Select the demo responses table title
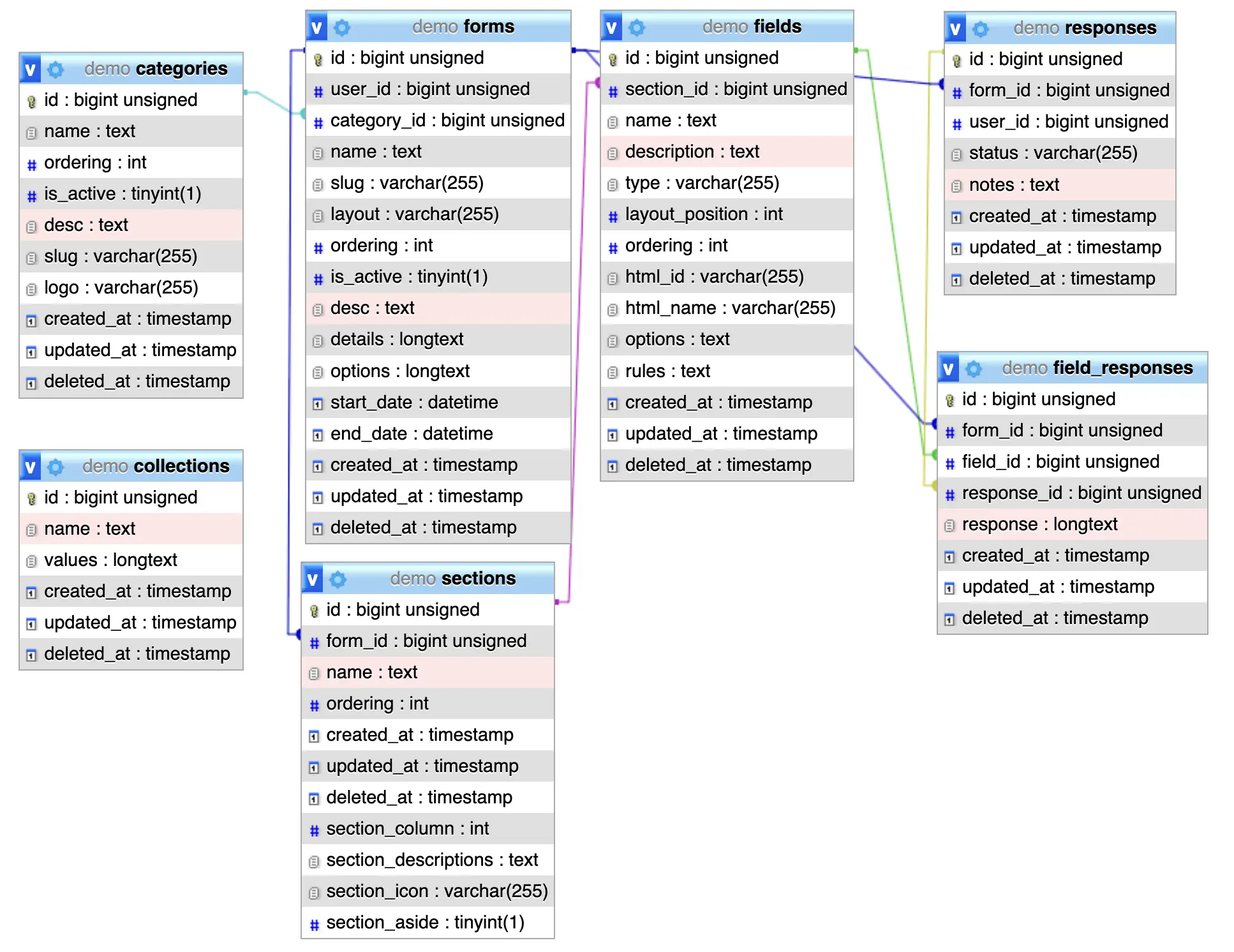 tap(1085, 28)
